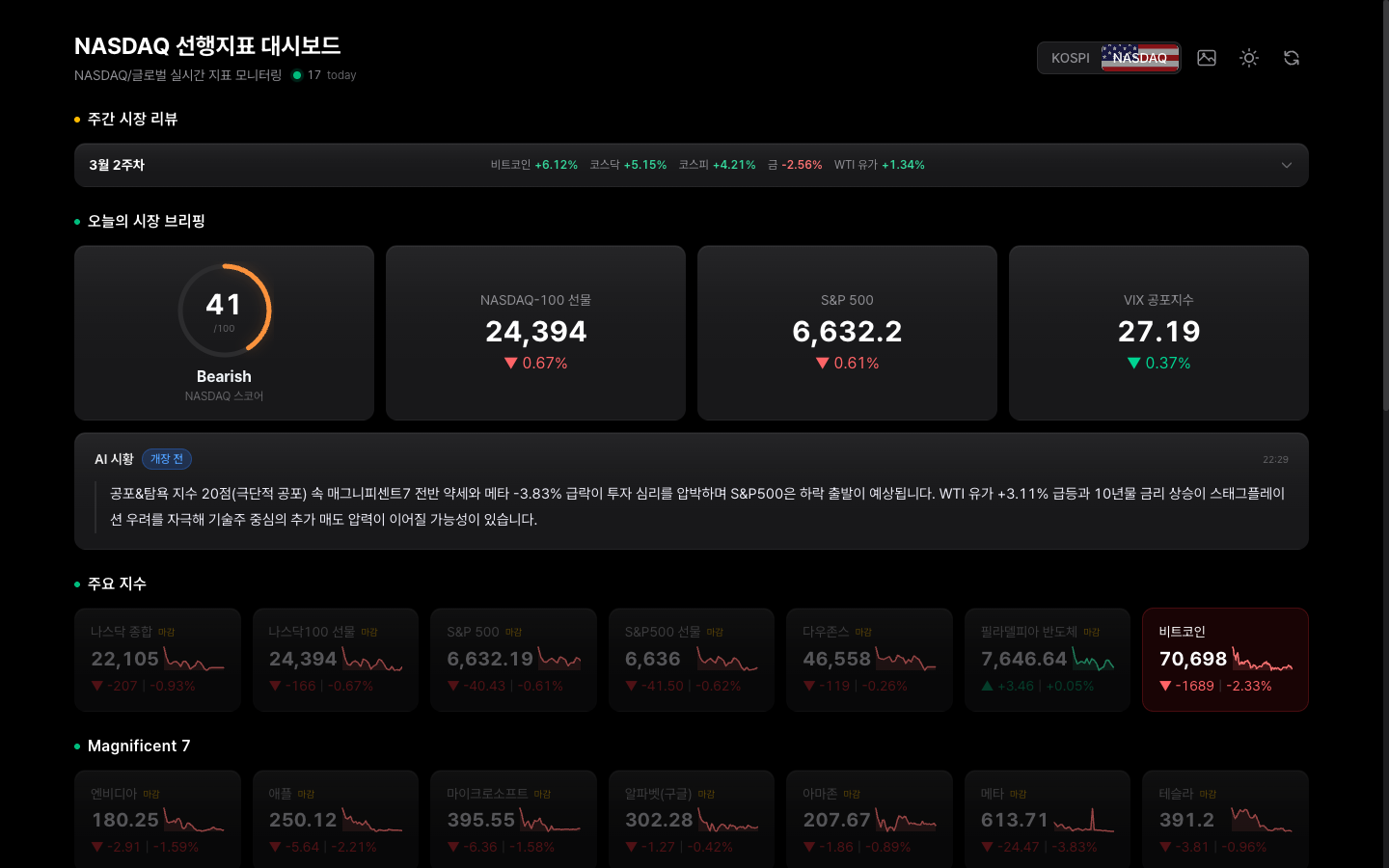Open the S&P 500 summary card
1389x868 pixels.
coord(847,333)
